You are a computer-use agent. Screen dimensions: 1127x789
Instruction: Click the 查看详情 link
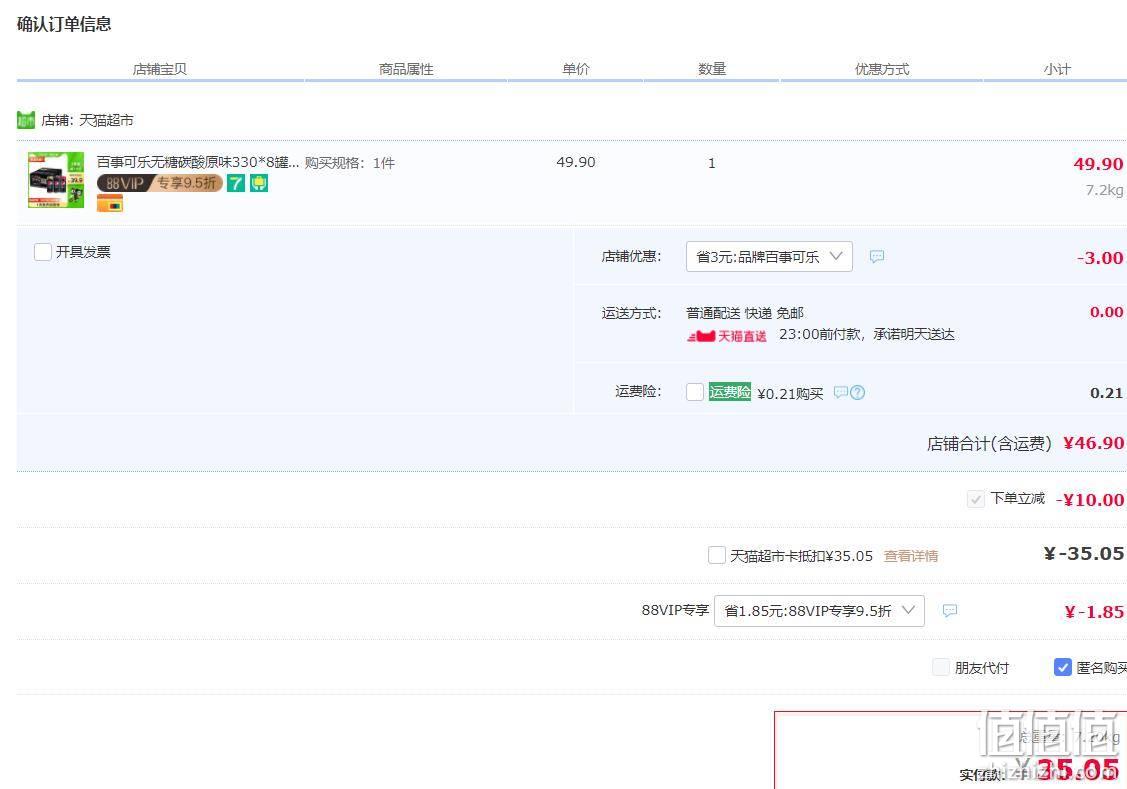(911, 556)
